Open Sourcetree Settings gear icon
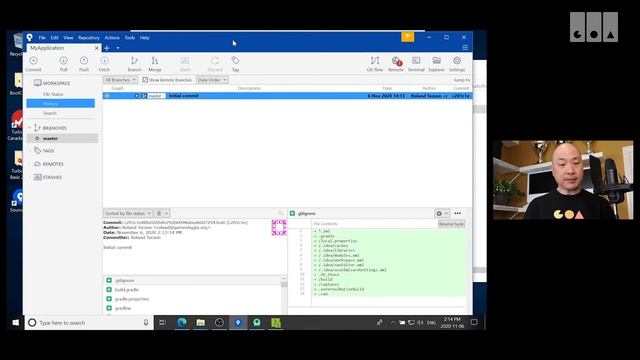The image size is (640, 360). [457, 64]
